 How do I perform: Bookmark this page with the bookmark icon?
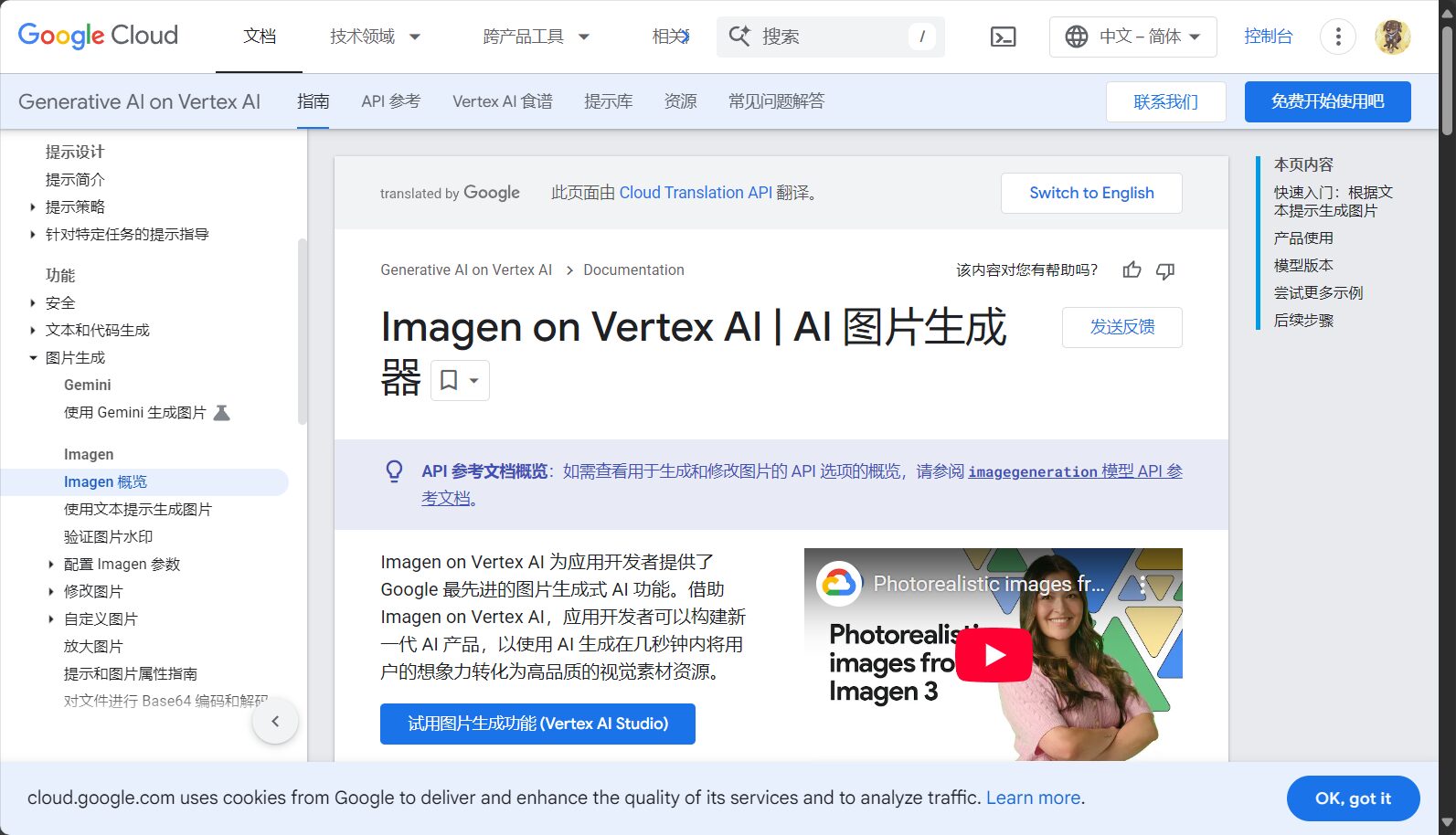(x=449, y=380)
